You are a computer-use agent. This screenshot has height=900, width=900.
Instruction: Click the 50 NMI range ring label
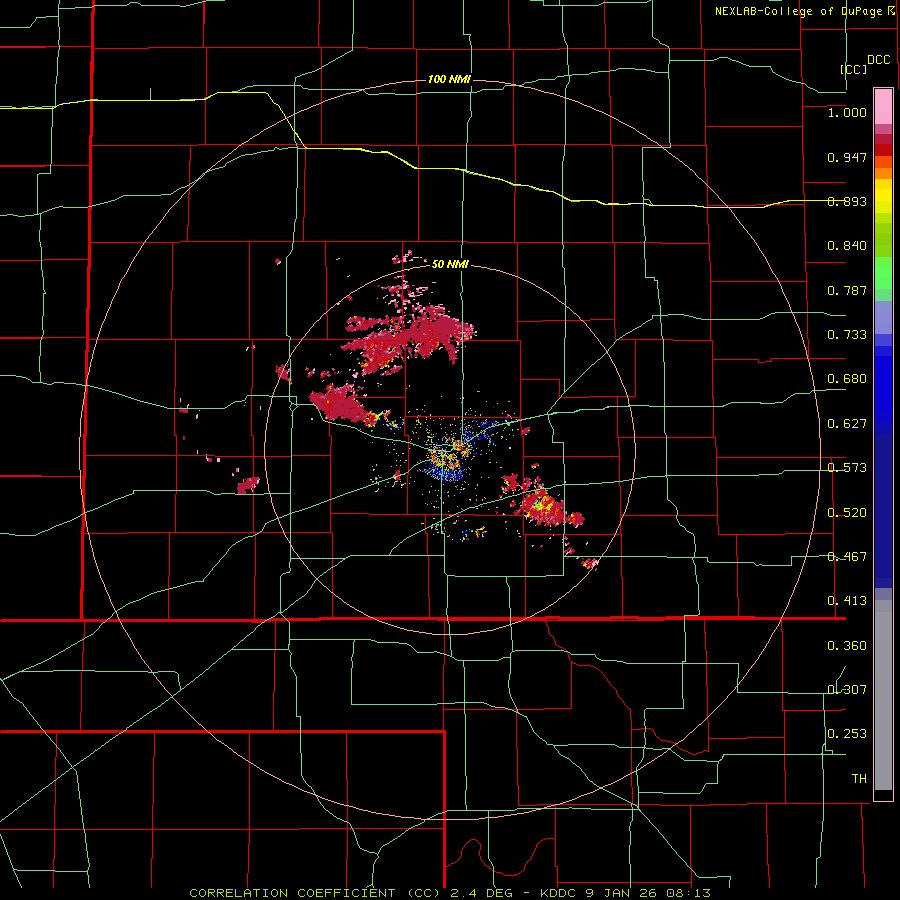click(x=450, y=264)
